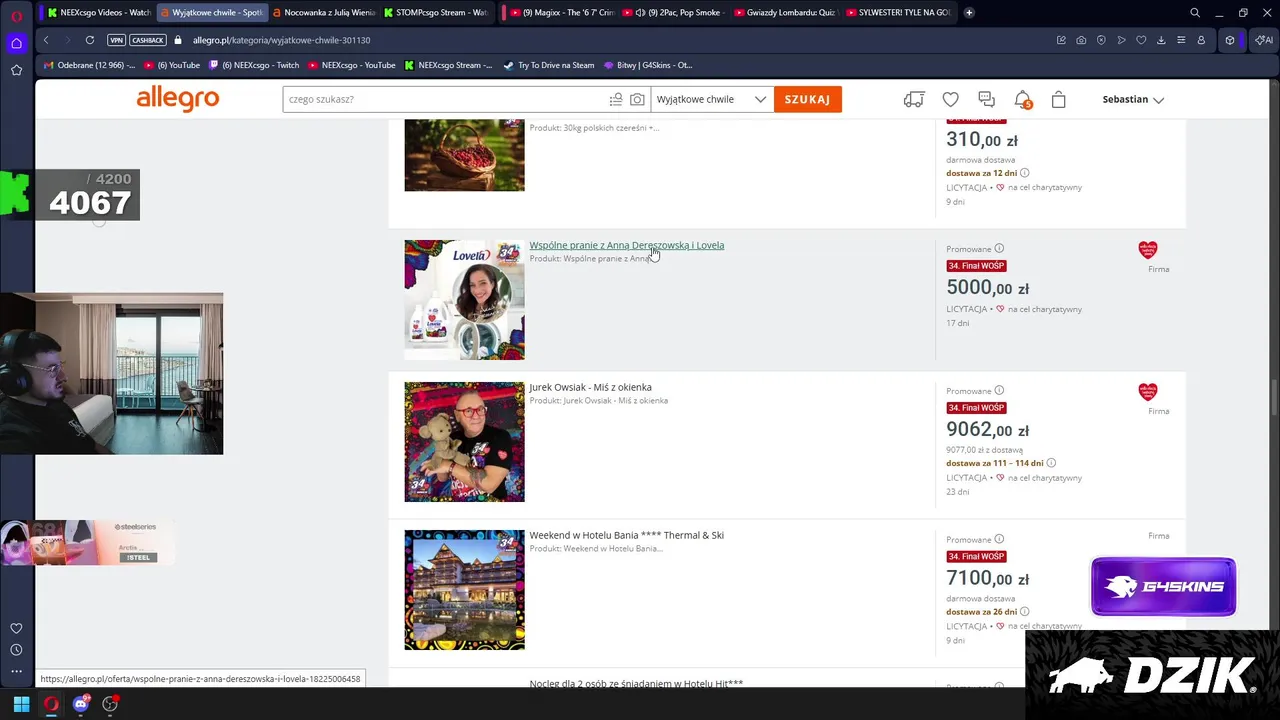The width and height of the screenshot is (1280, 720).
Task: Open the heart icon at sidebar bottom
Action: (16, 628)
